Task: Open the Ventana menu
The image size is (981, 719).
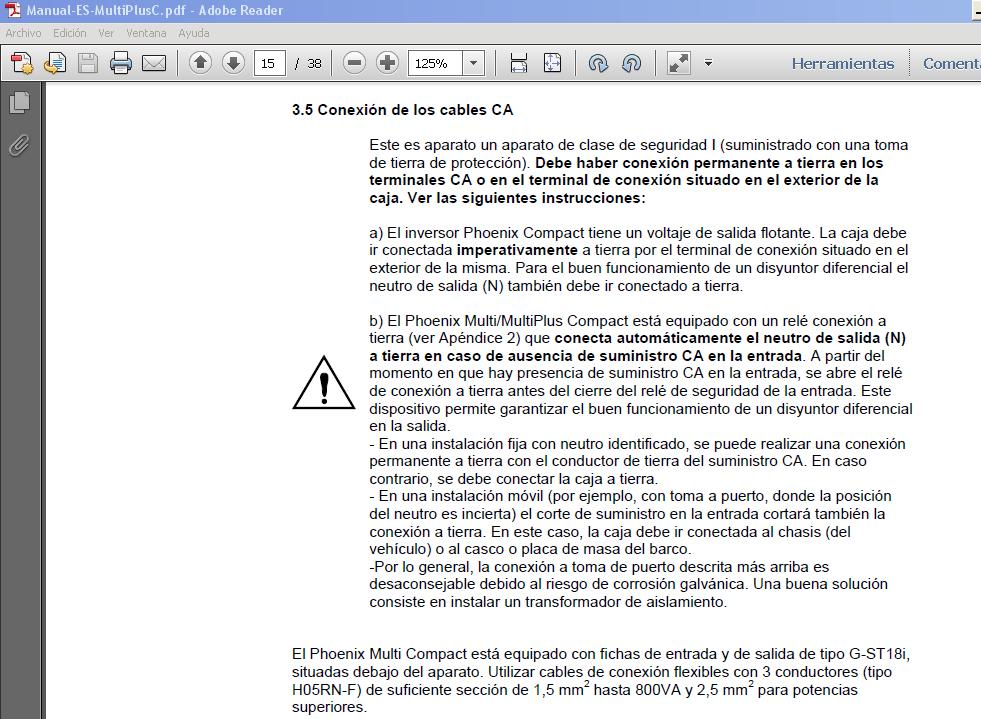Action: [x=146, y=33]
